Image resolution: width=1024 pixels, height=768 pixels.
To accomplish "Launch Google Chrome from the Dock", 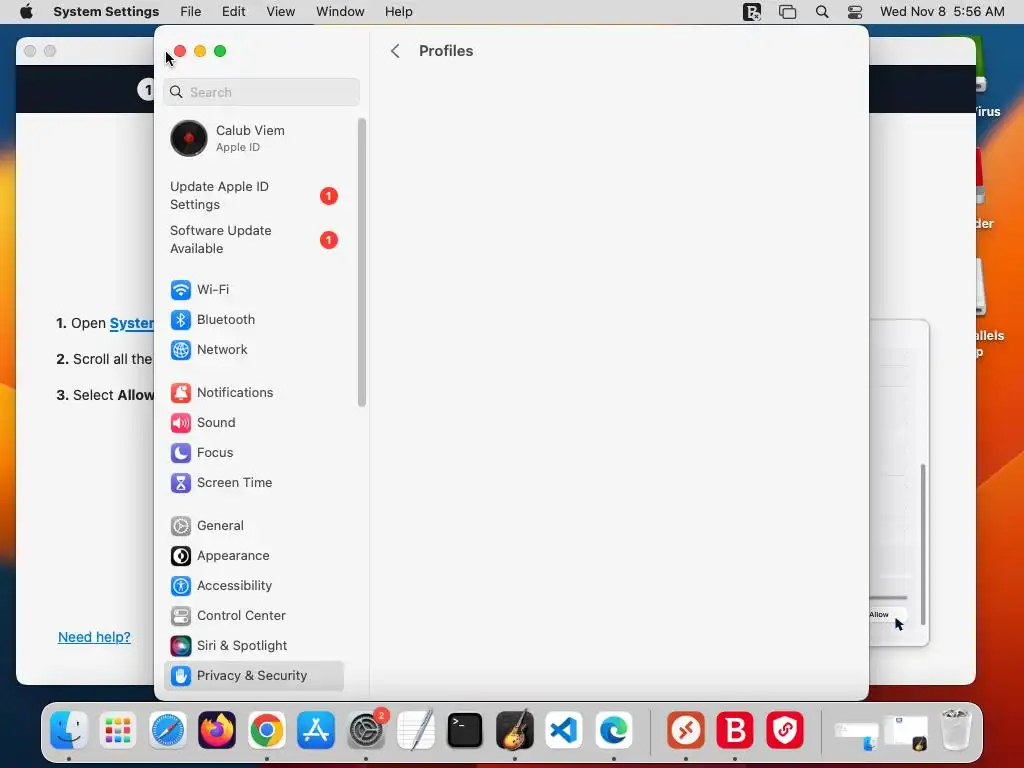I will [266, 730].
